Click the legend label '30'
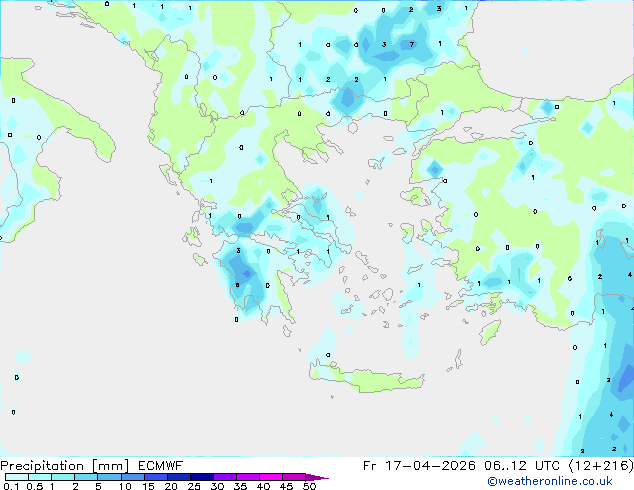The height and width of the screenshot is (490, 634). [217, 486]
